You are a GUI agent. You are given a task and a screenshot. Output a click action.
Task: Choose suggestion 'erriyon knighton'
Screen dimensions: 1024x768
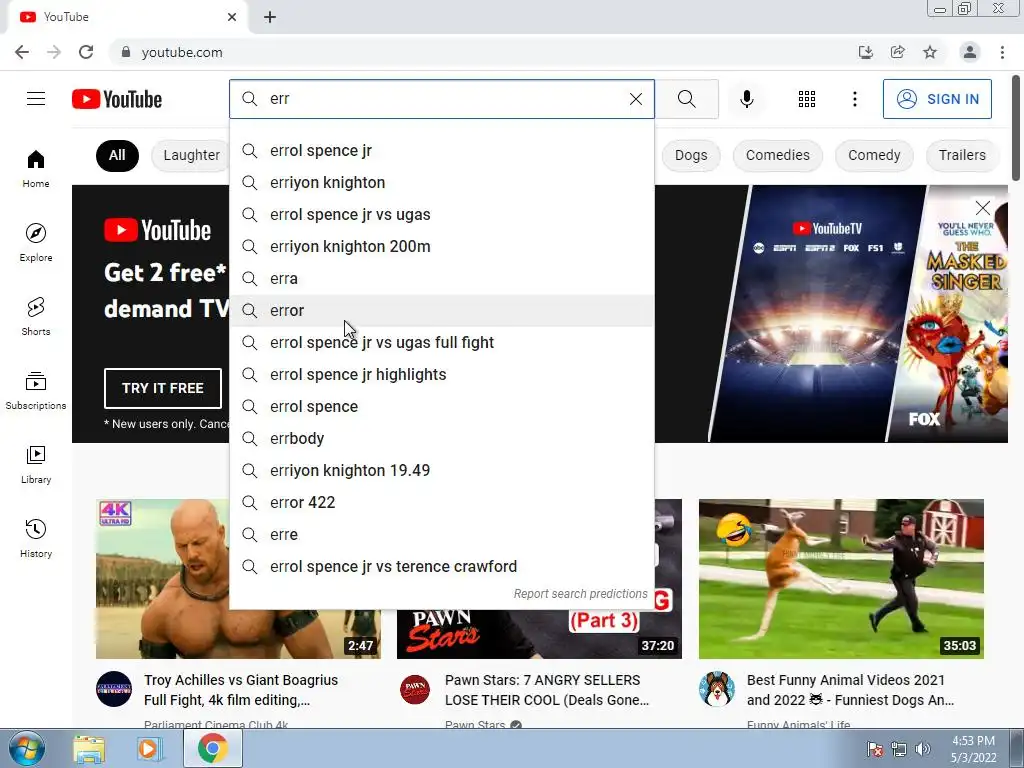(441, 182)
